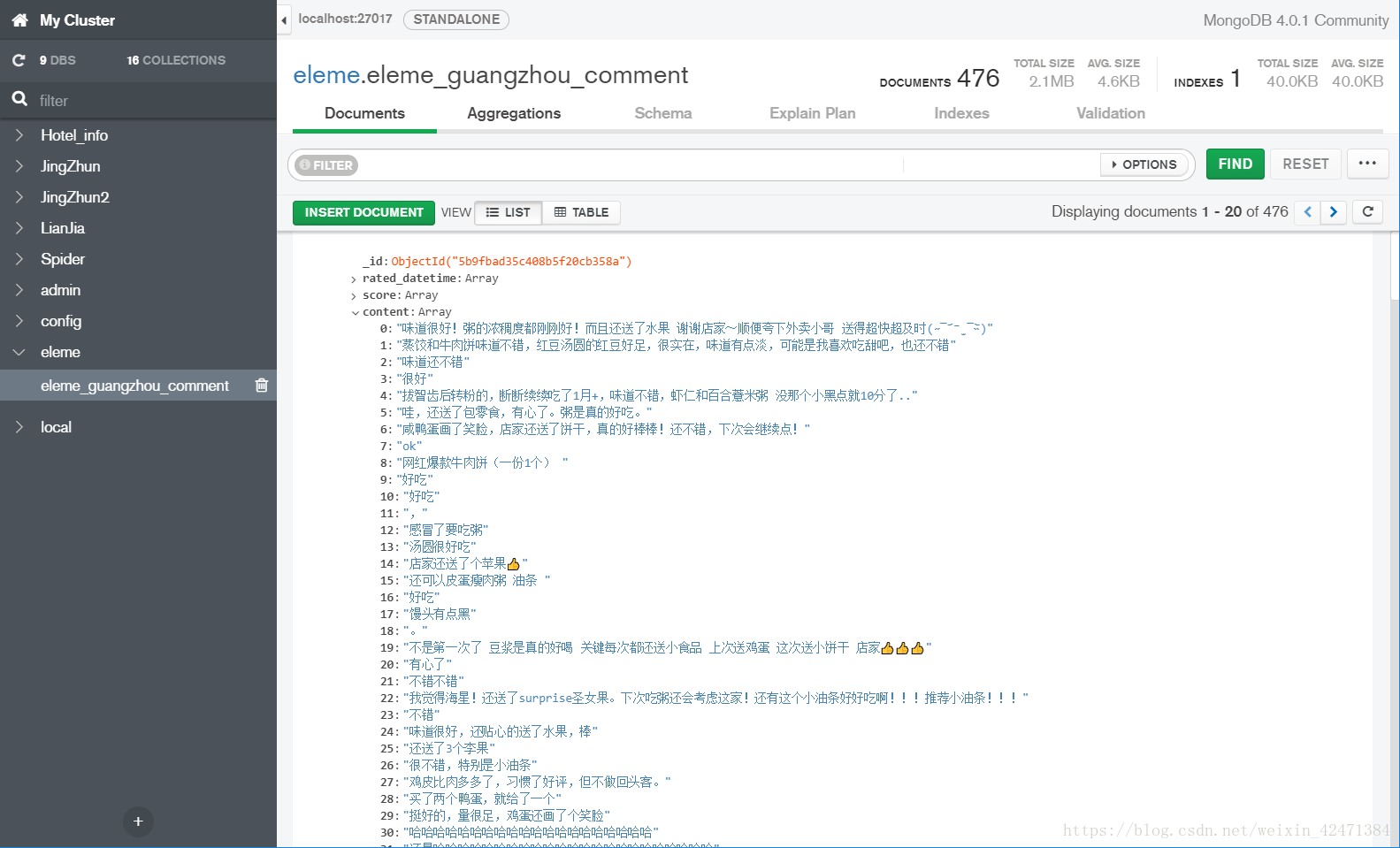The height and width of the screenshot is (848, 1400).
Task: Expand the score array field
Action: tap(355, 296)
